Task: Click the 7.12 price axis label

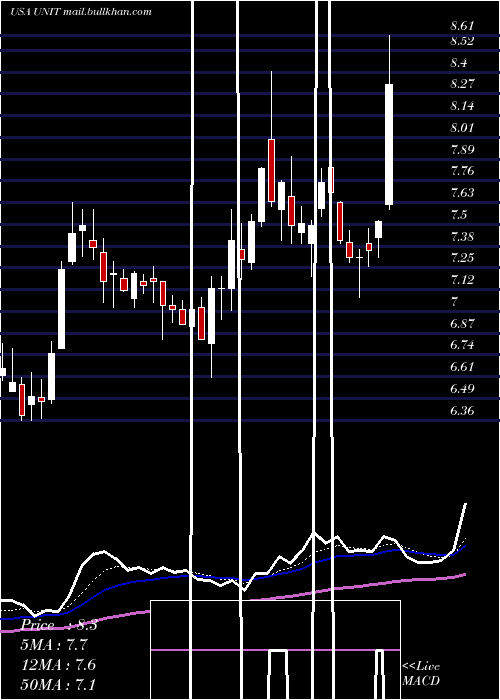Action: (462, 280)
